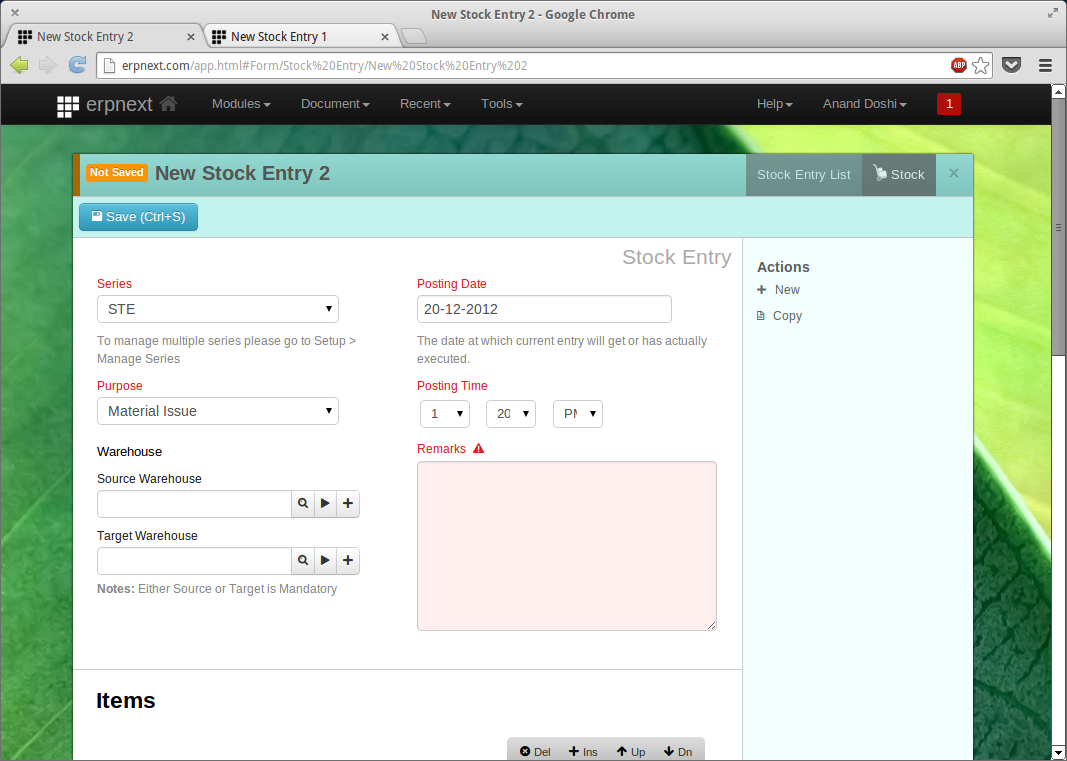Open Target Warehouse with the play arrow
Screen dimensions: 1067x761
[325, 561]
